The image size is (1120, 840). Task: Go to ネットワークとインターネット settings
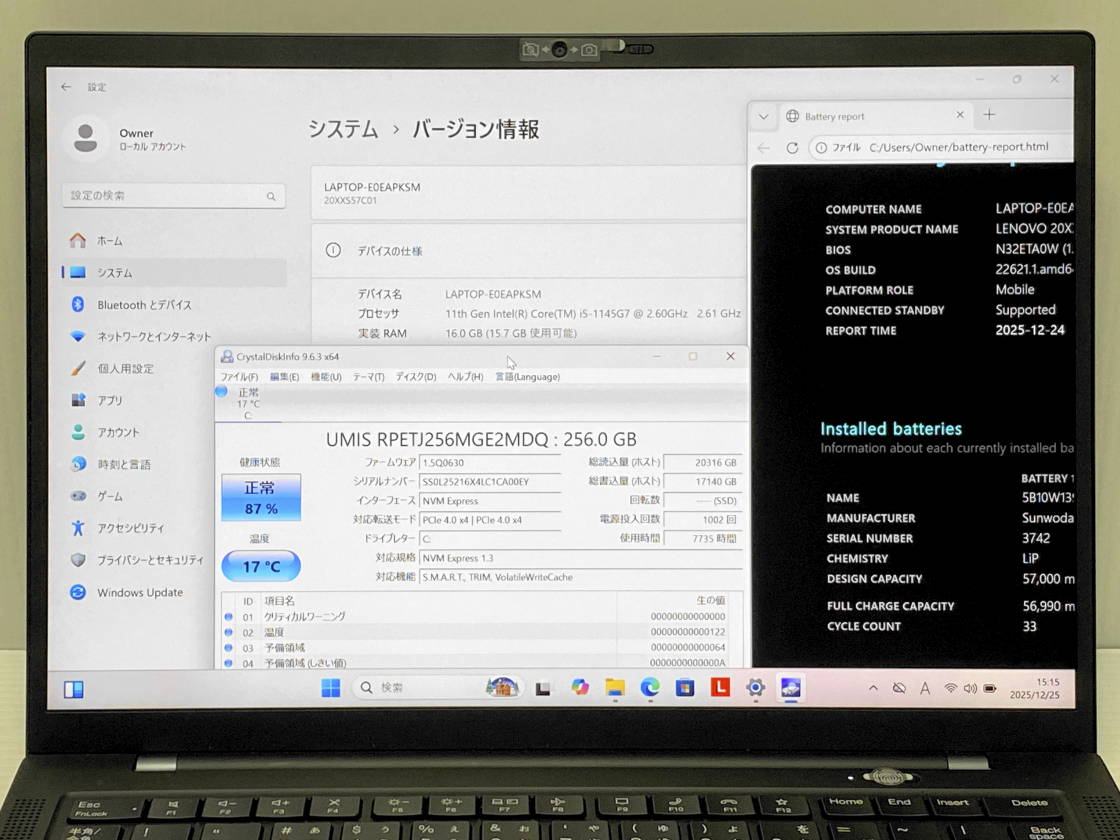tap(153, 337)
